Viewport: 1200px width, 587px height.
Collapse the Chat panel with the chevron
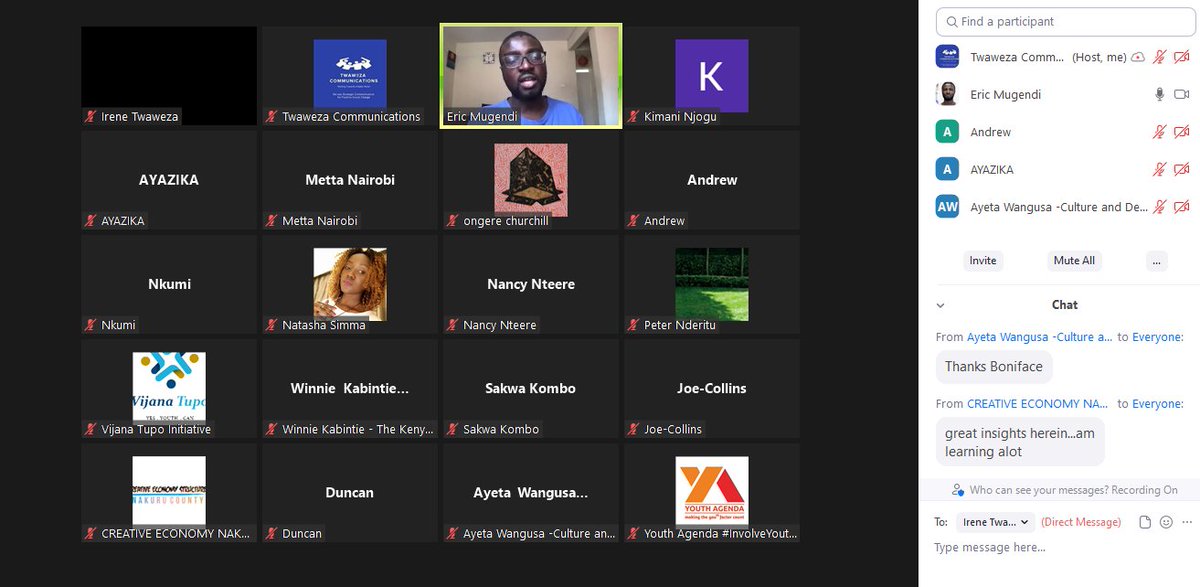(x=940, y=305)
